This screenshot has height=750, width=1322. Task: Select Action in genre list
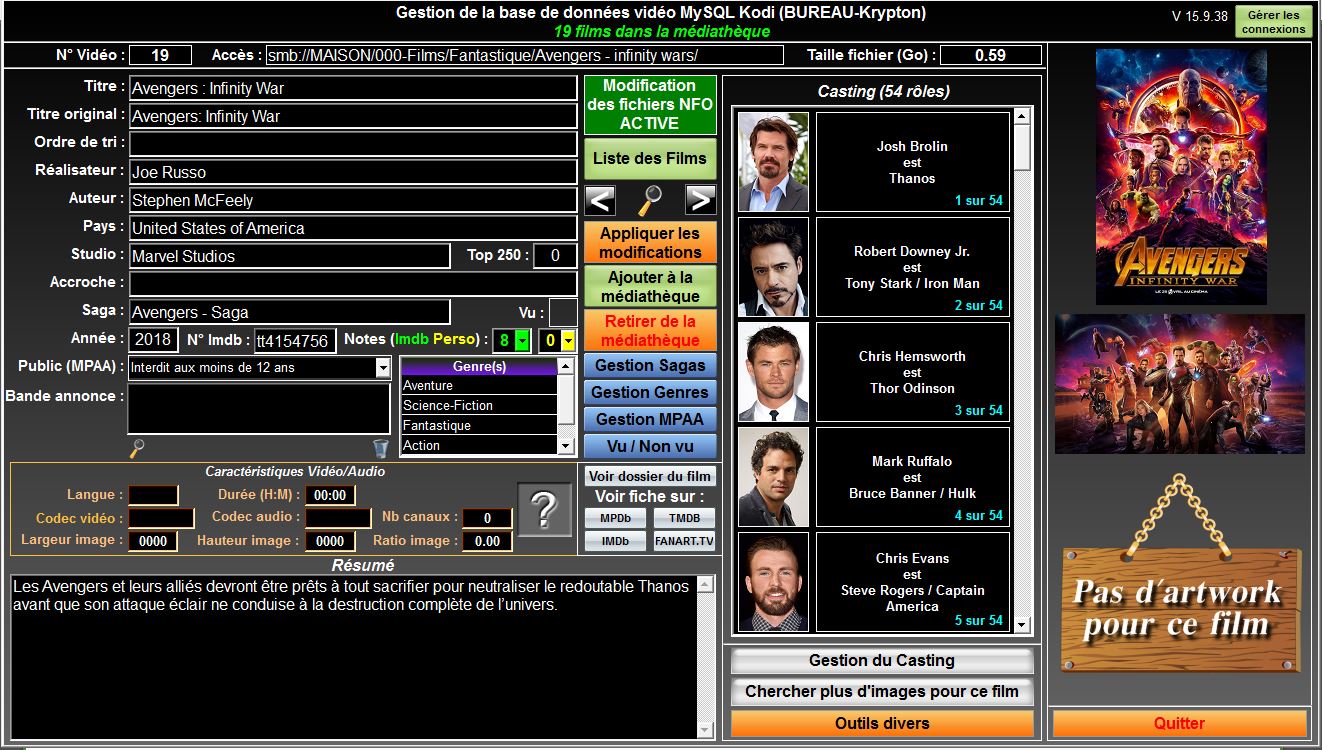coord(479,445)
